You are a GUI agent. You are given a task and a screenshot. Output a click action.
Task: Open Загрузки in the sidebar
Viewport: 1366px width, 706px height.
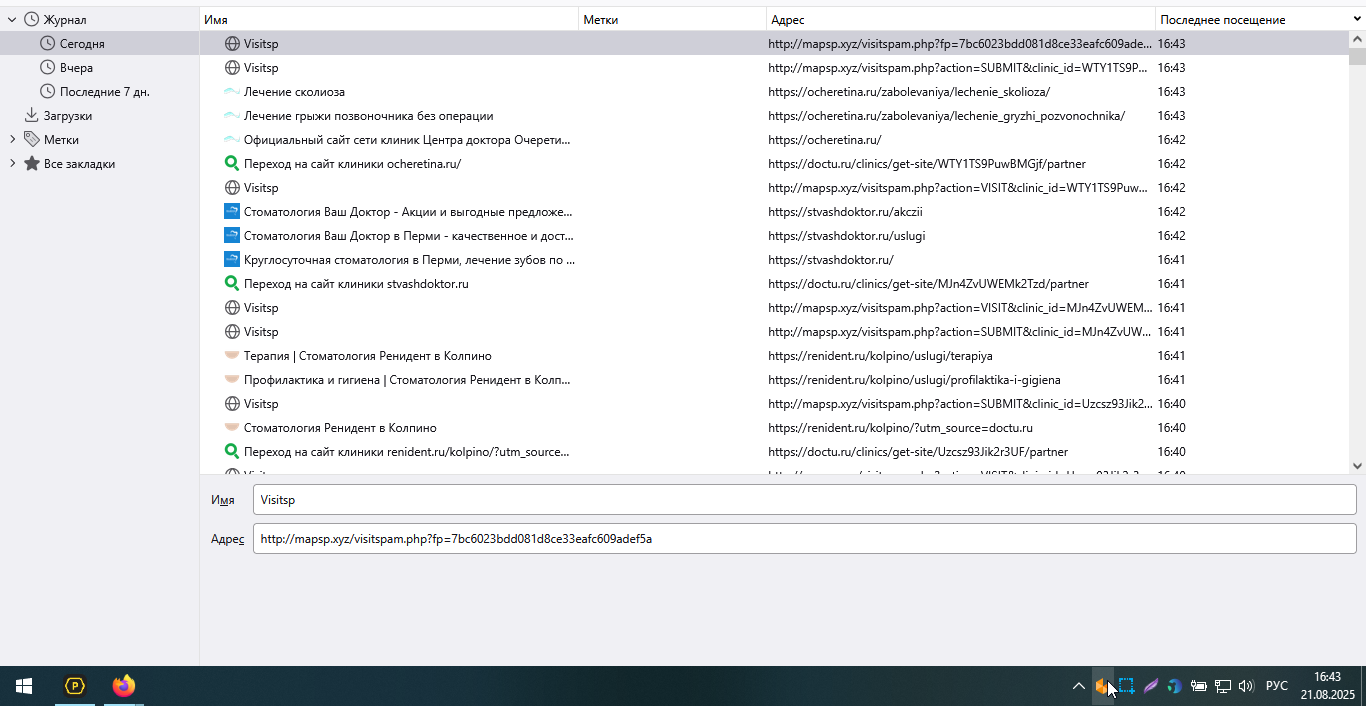click(x=68, y=115)
